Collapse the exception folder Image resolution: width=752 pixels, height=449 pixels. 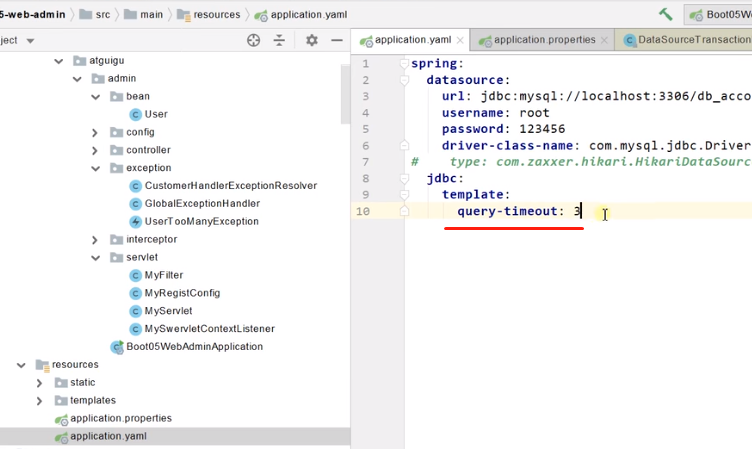coord(95,168)
